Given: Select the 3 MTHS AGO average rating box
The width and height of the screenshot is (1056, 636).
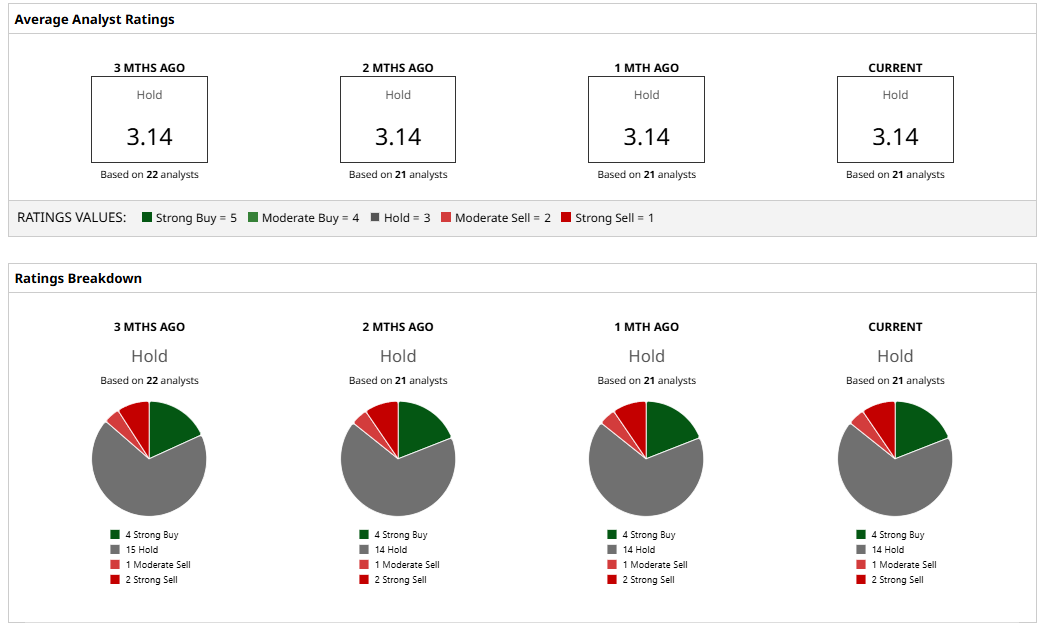Looking at the screenshot, I should [x=150, y=119].
